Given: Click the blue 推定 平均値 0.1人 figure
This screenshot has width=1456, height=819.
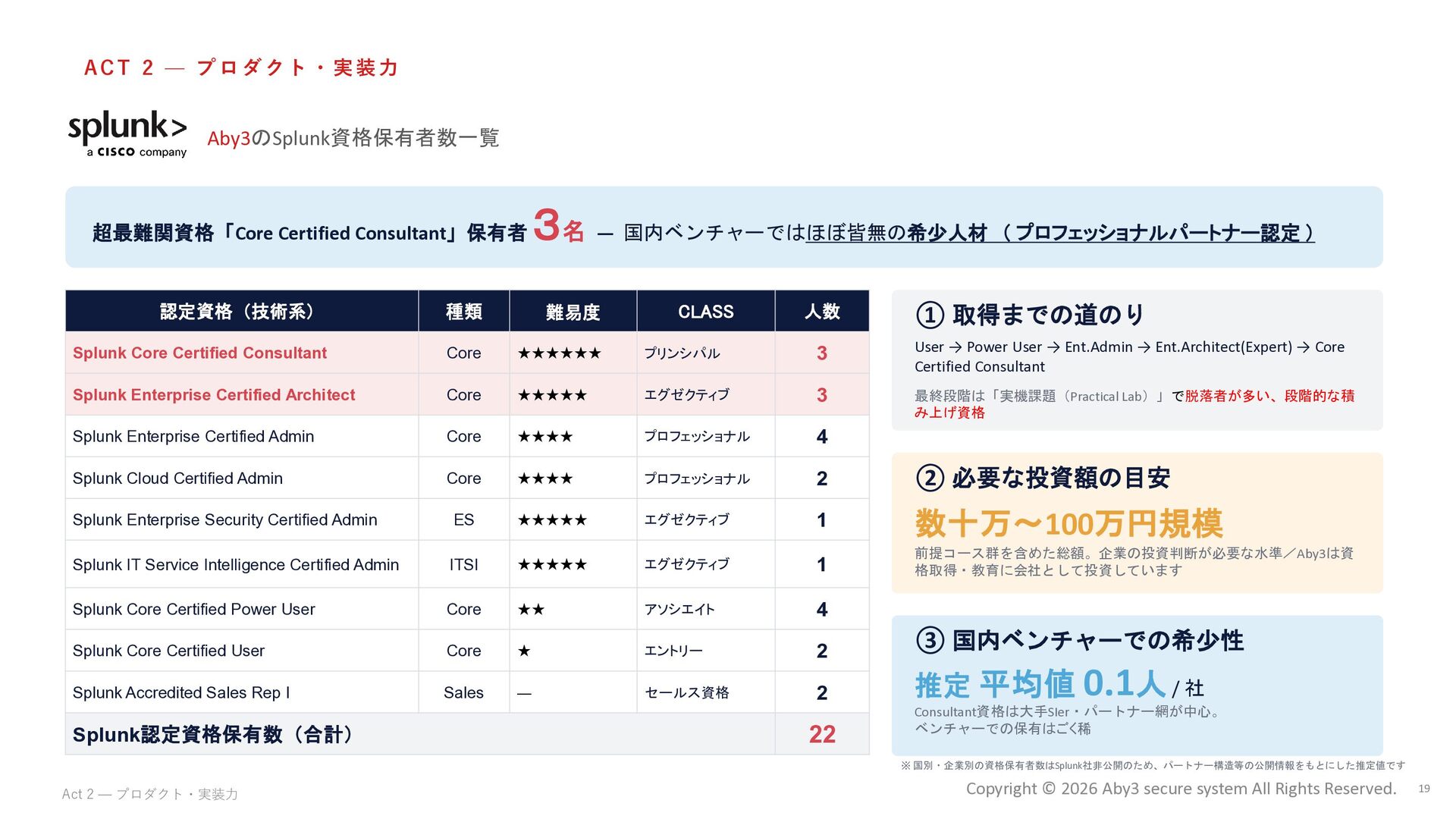Looking at the screenshot, I should coord(1040,684).
